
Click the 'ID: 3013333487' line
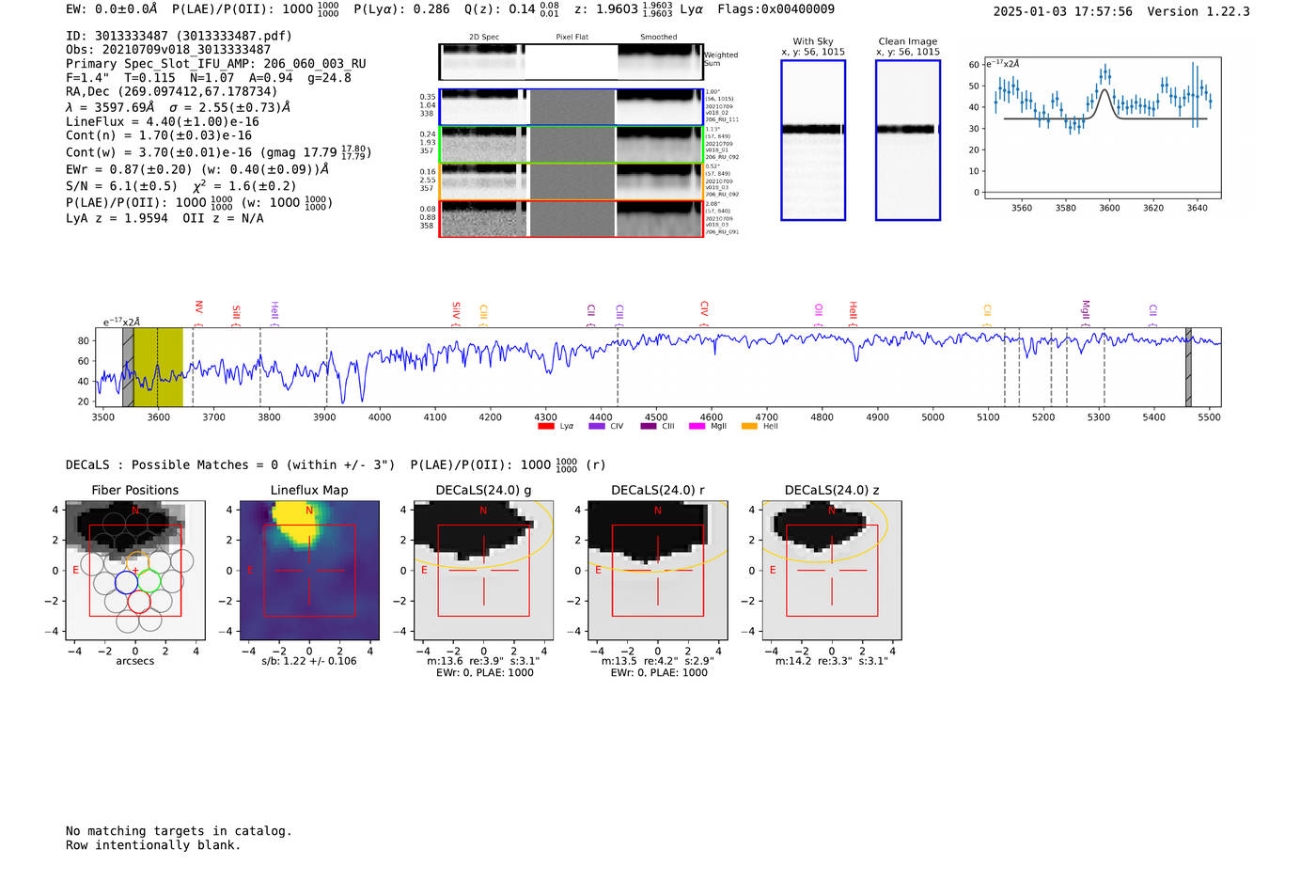click(179, 36)
